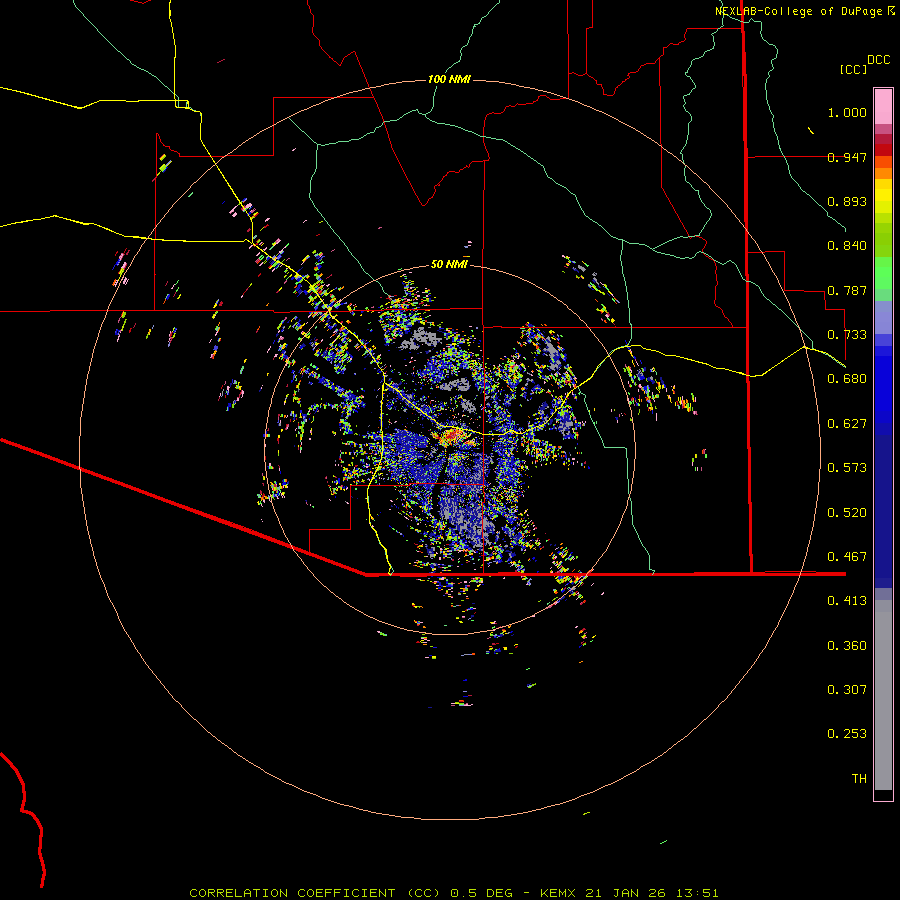Click the 0.627 color scale value
Screen dimensions: 900x900
point(847,424)
